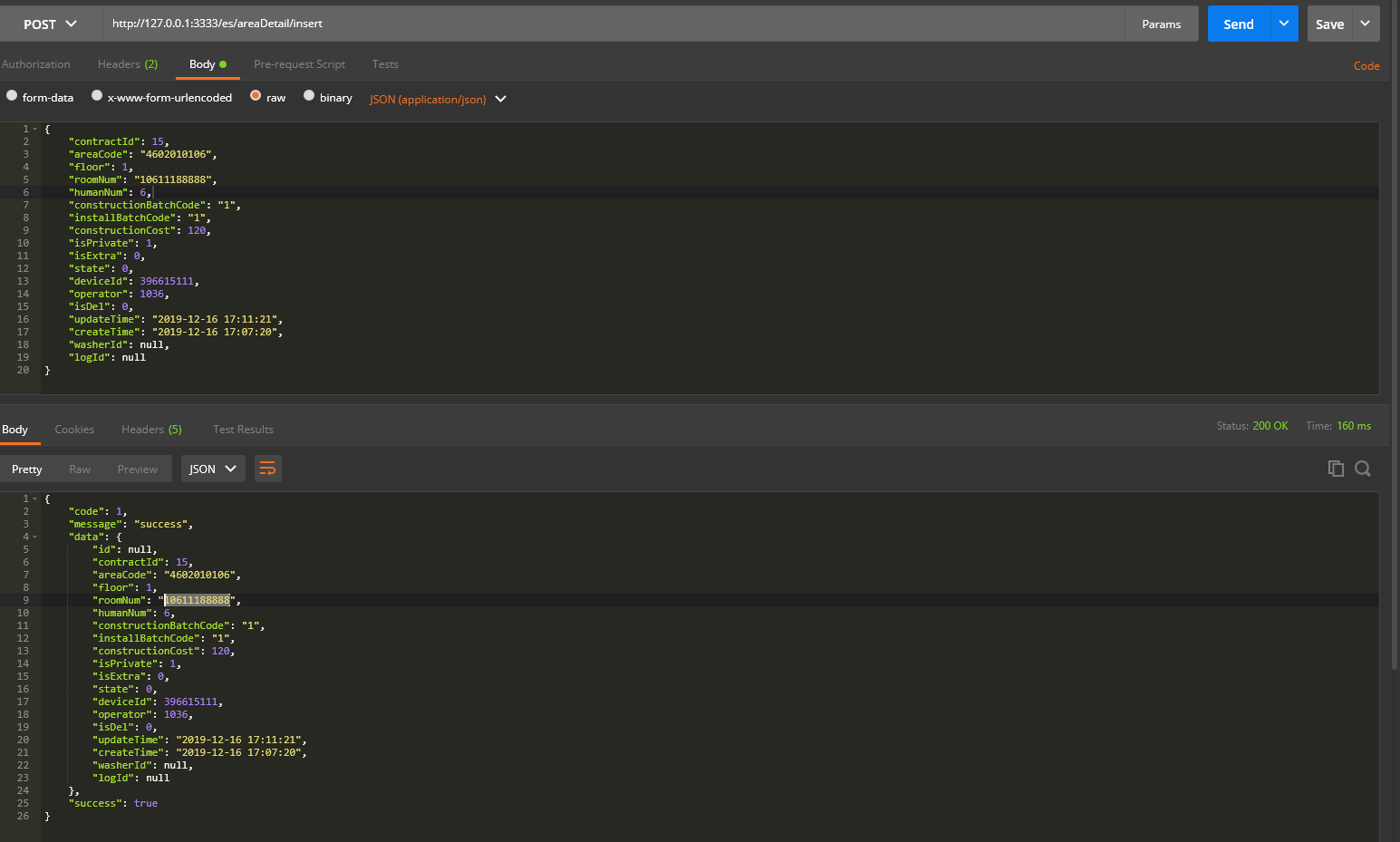Click "isPrivate": 1 in request body
The height and width of the screenshot is (842, 1400).
(x=112, y=243)
